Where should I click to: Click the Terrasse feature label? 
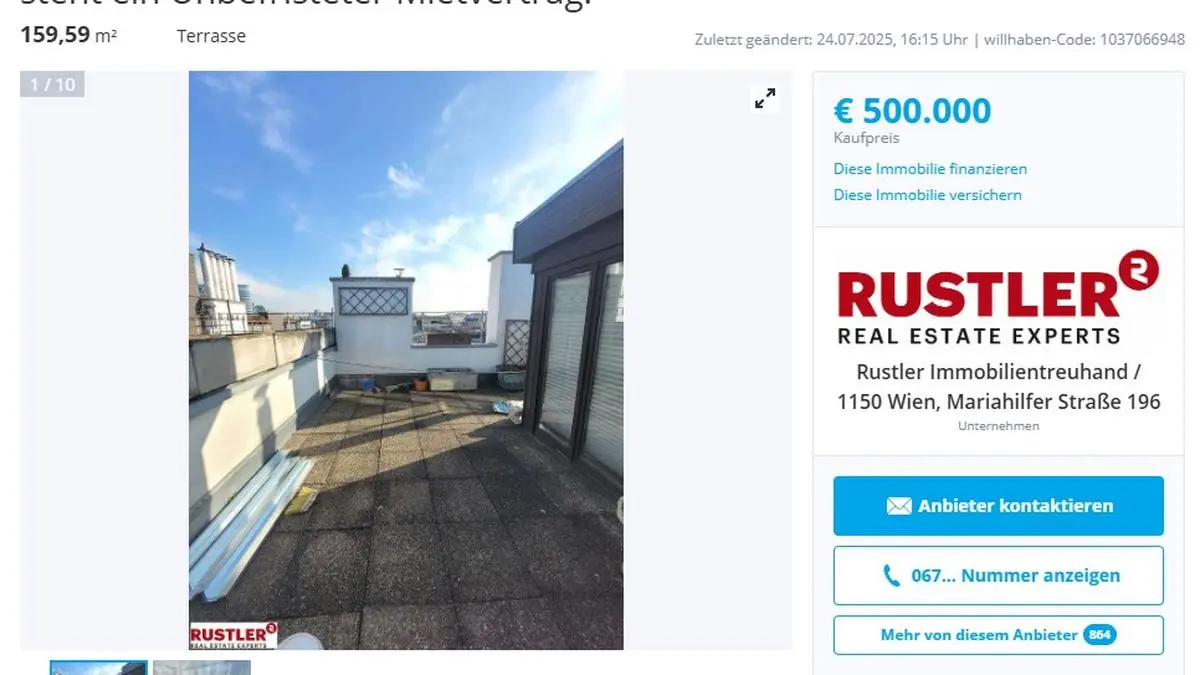coord(211,36)
